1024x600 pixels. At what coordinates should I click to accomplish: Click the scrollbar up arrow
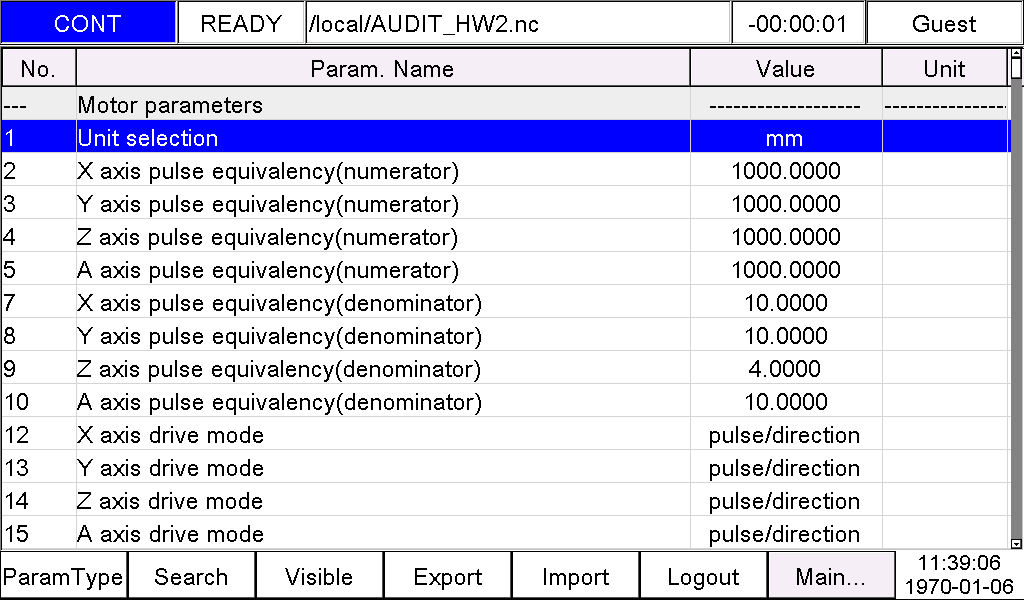(1016, 54)
